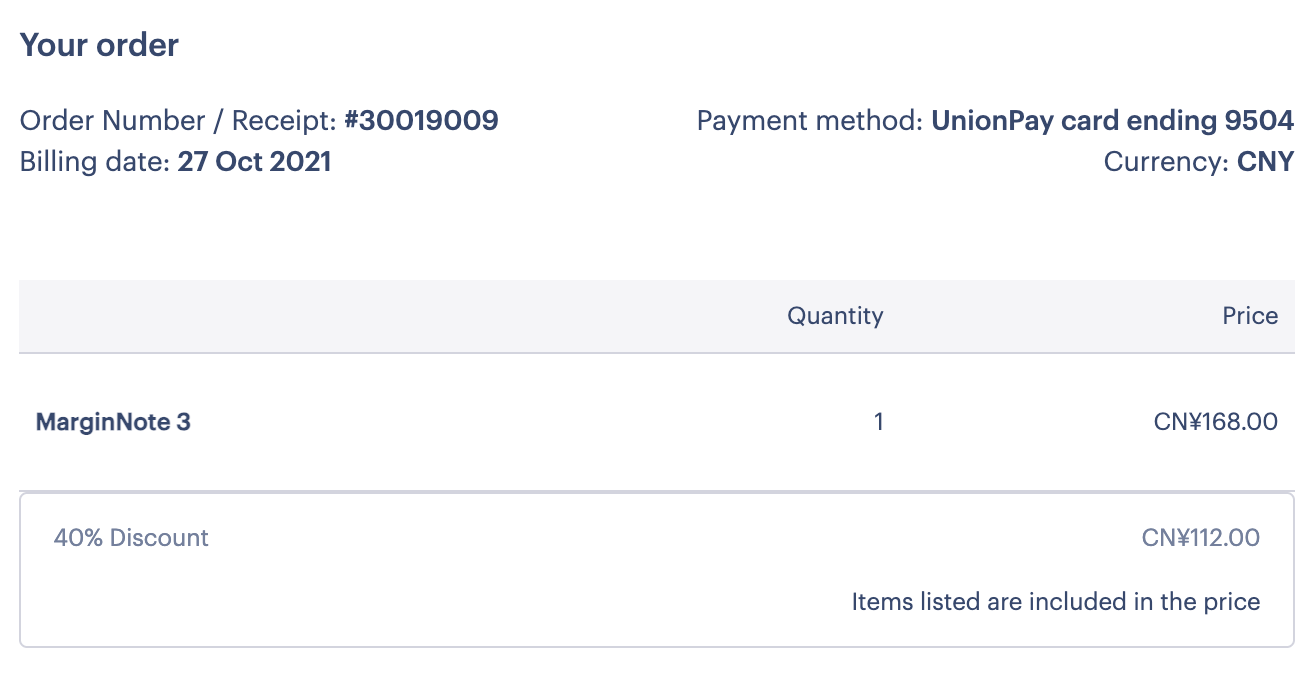Click the Payment method label
Image resolution: width=1316 pixels, height=676 pixels.
click(x=810, y=121)
